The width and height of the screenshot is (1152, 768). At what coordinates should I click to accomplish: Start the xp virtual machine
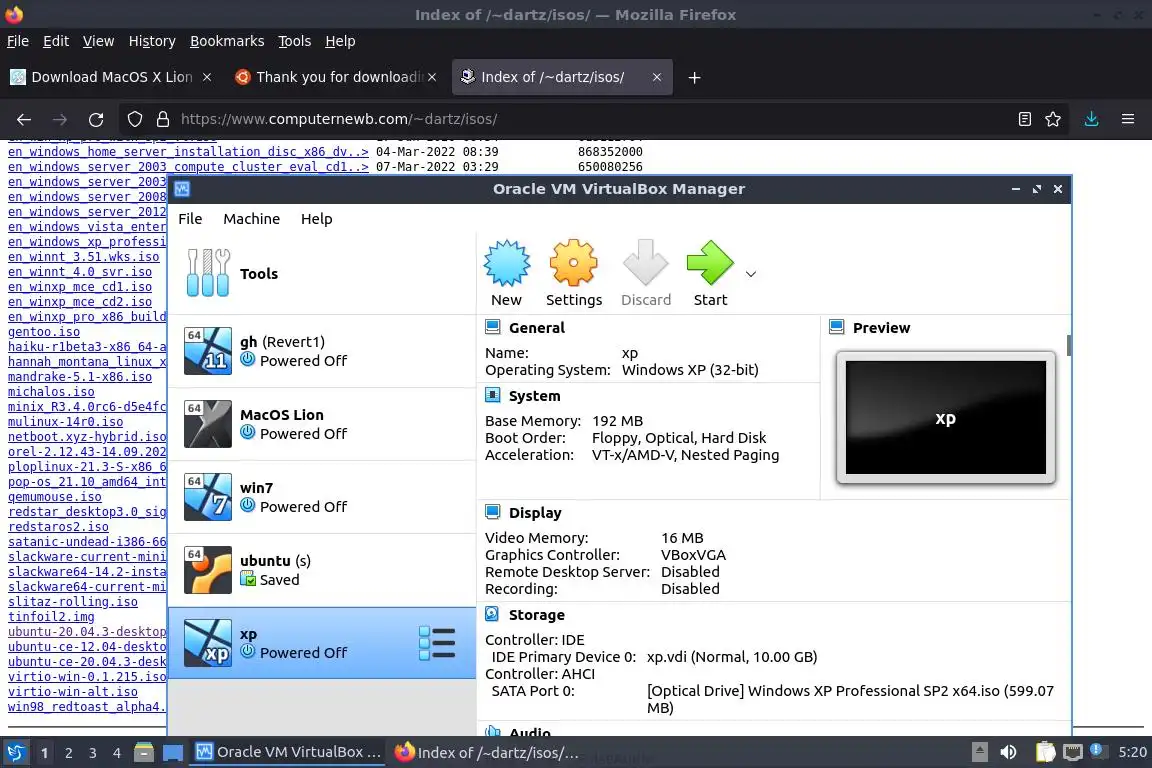point(710,273)
